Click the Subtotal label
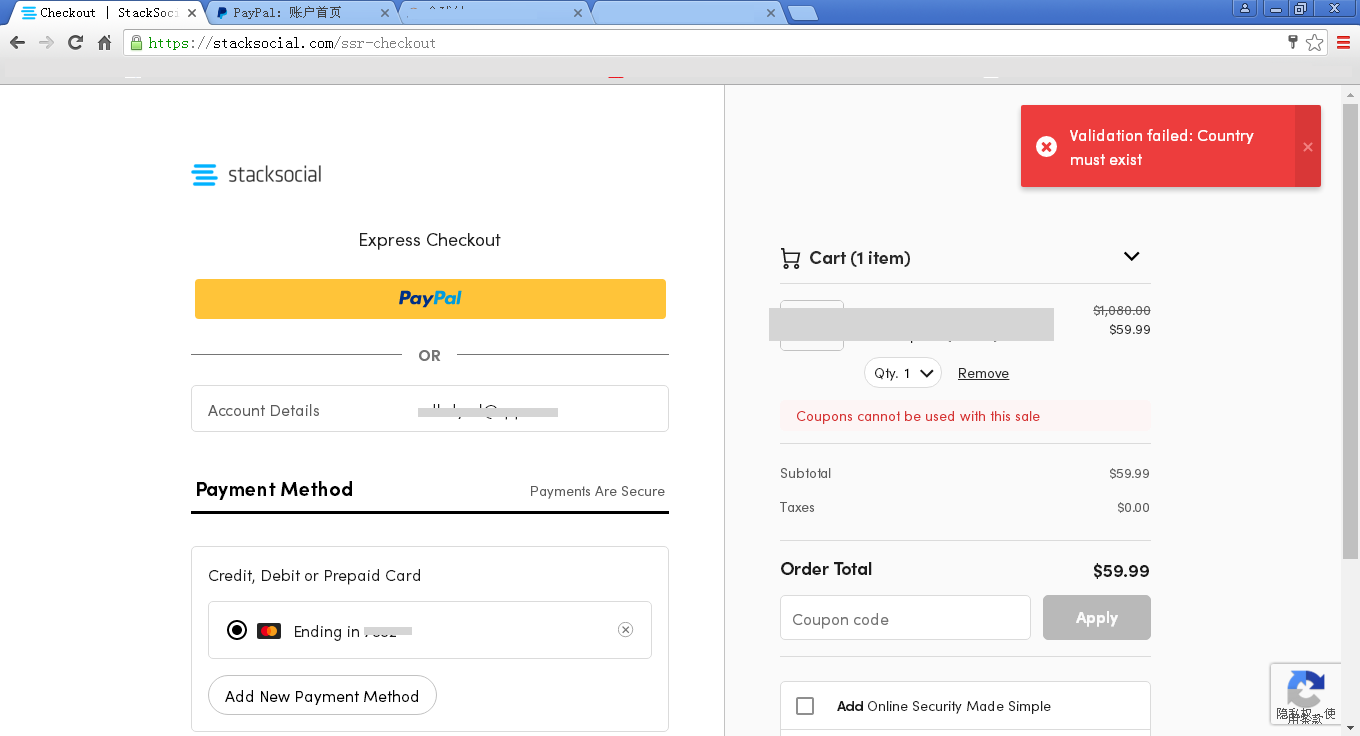Viewport: 1360px width, 736px height. coord(805,473)
